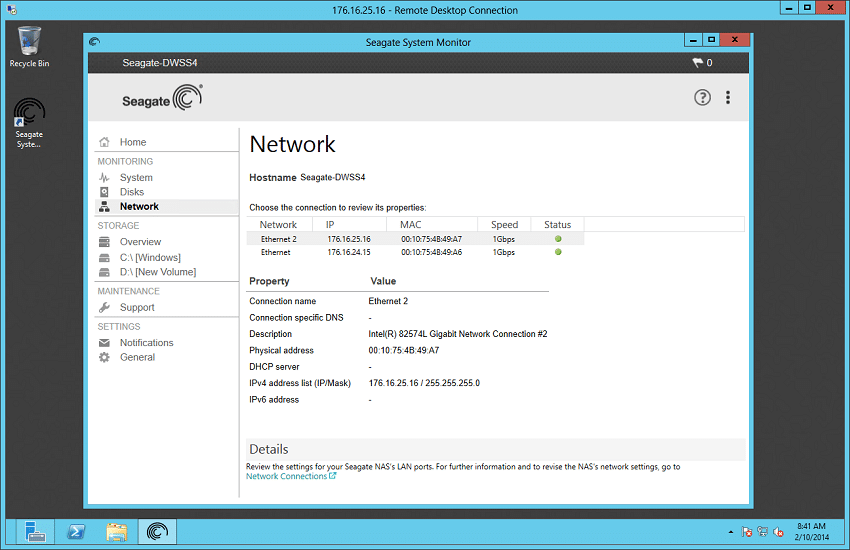Image resolution: width=850 pixels, height=550 pixels.
Task: Click the Network column header
Action: click(x=278, y=224)
